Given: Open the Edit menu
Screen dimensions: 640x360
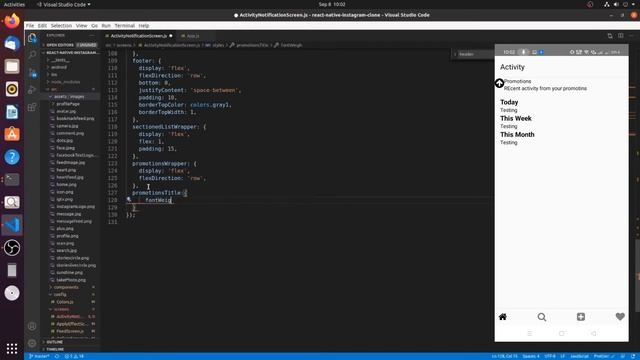Looking at the screenshot, I should (42, 25).
